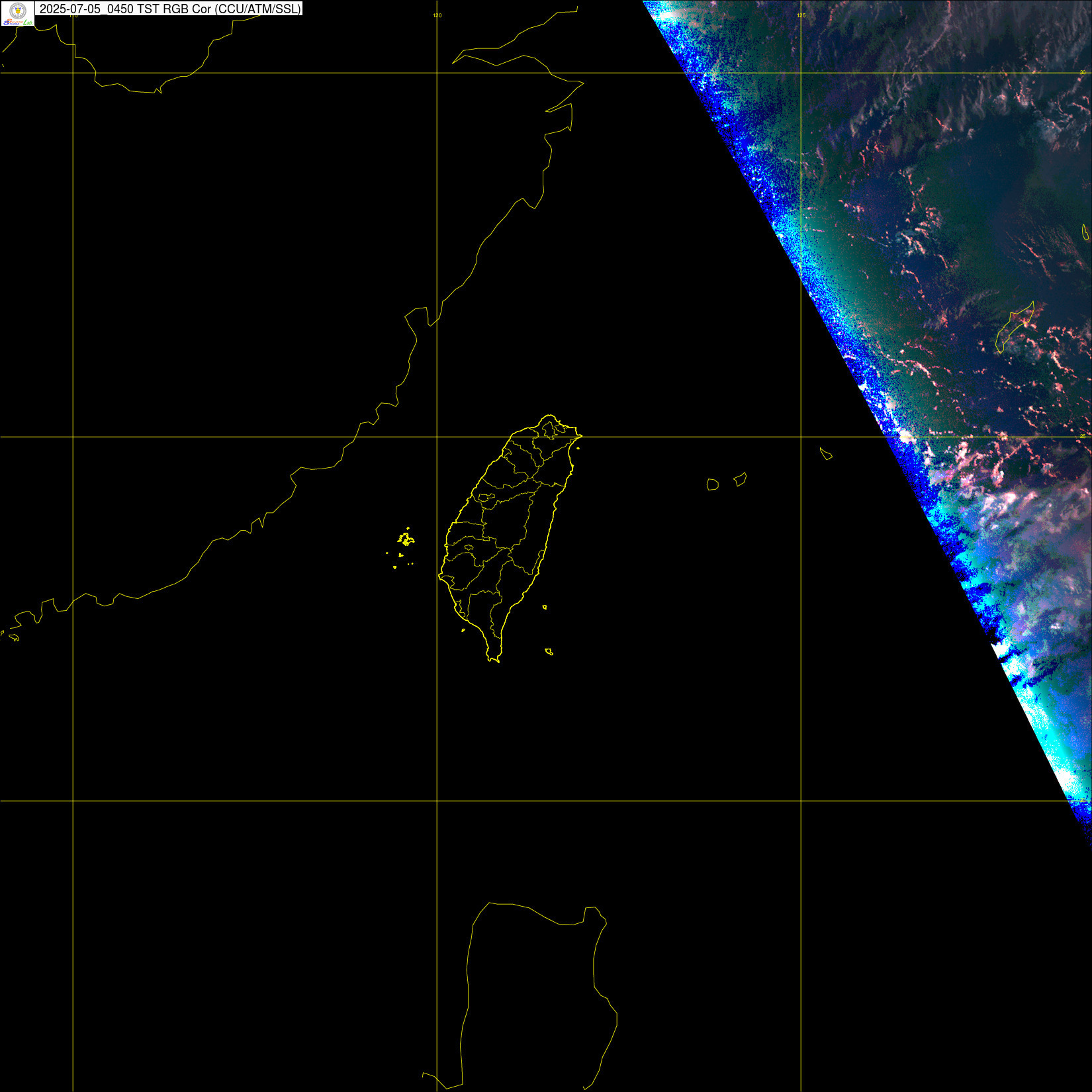Viewport: 1092px width, 1092px height.
Task: Click the 2025-07-05_0450 TST RGB Cor title label
Action: [x=170, y=9]
